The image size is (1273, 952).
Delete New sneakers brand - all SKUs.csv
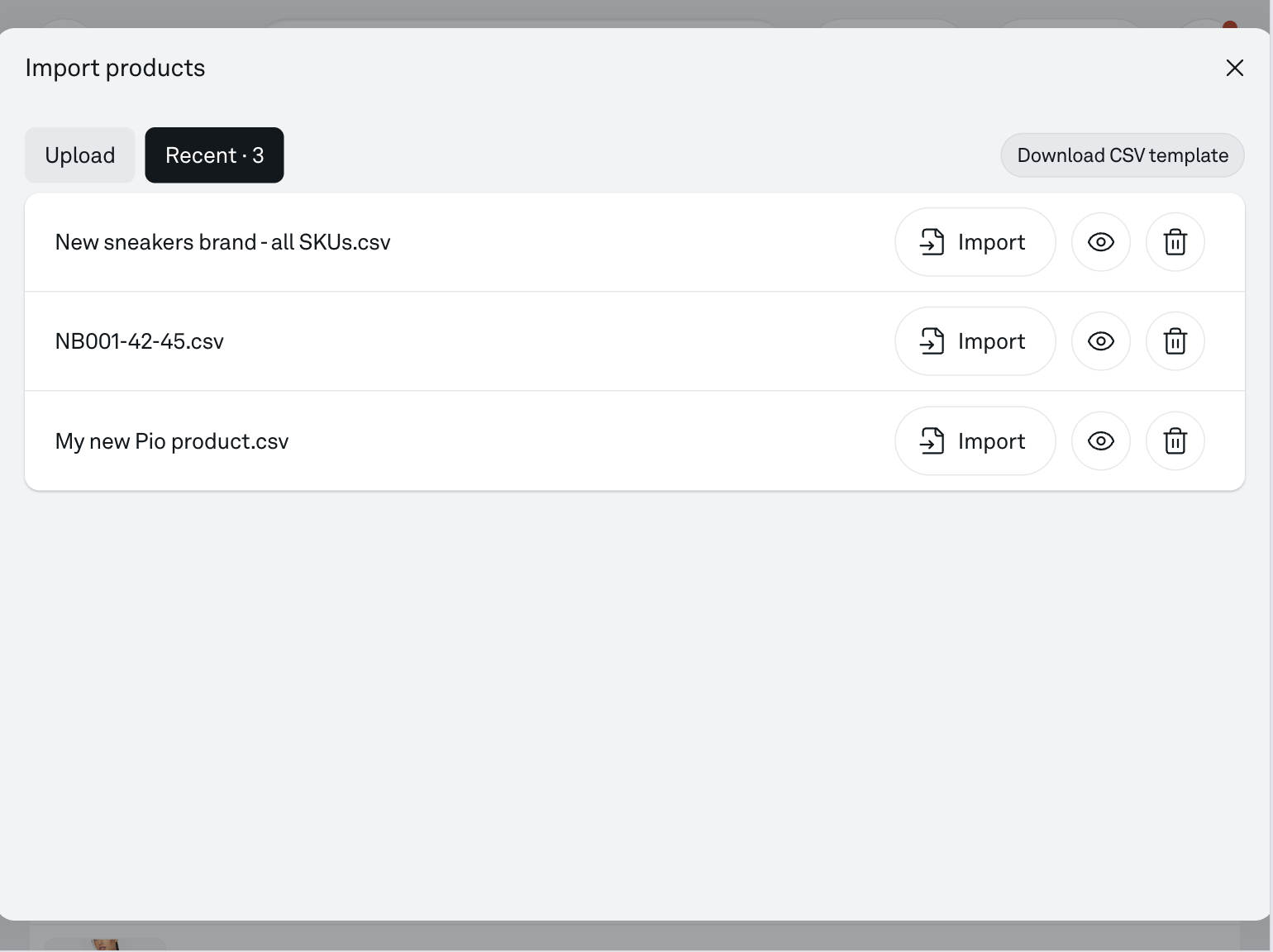(1175, 242)
